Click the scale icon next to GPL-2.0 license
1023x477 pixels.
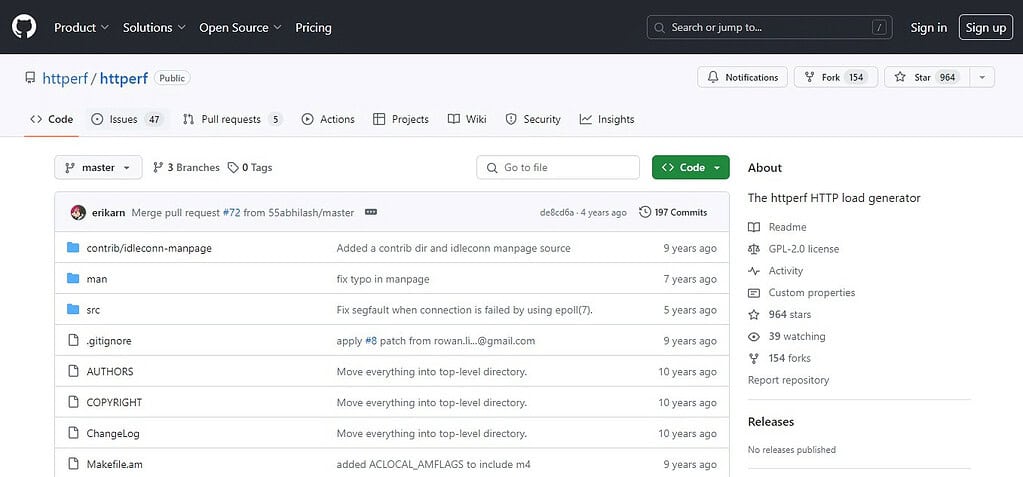(754, 249)
